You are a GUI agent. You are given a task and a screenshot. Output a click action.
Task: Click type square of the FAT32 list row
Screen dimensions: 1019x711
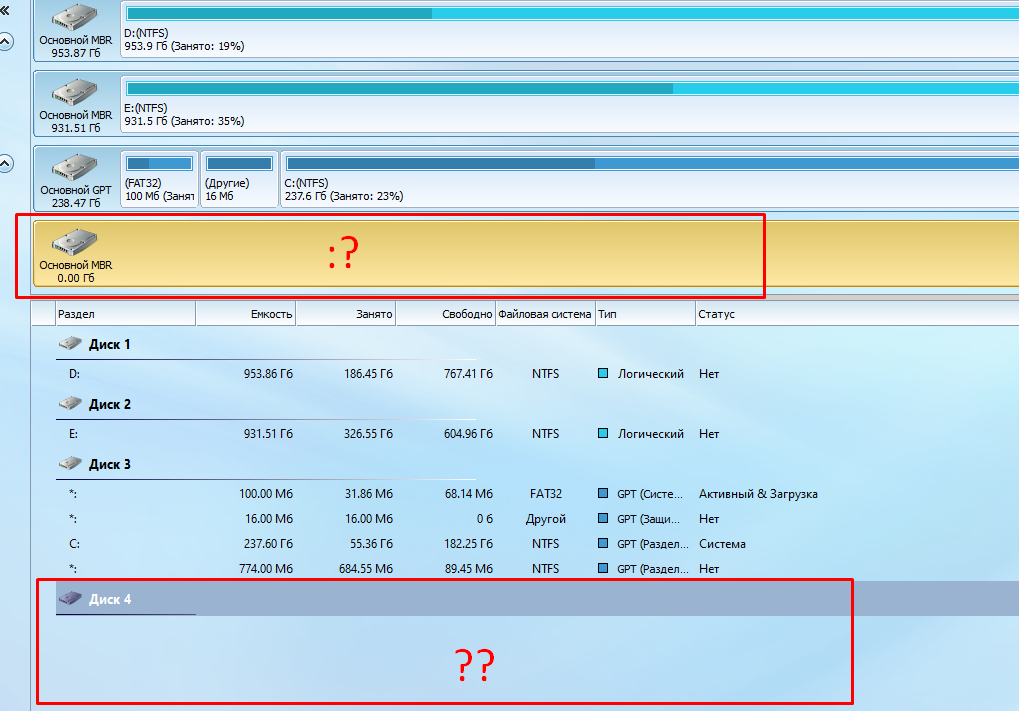point(603,493)
